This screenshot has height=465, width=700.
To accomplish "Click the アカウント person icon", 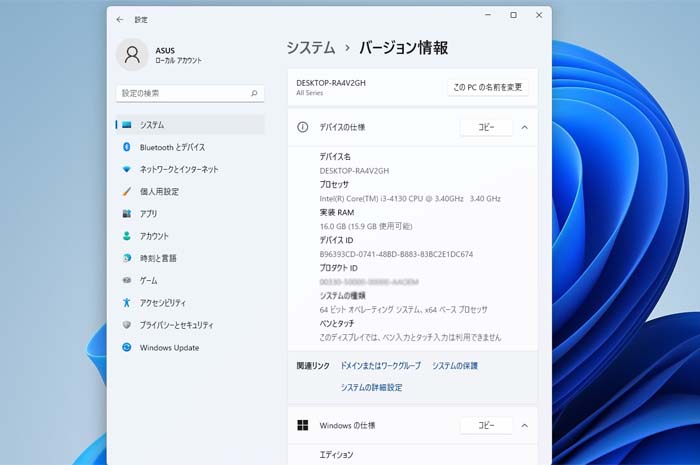I will [x=127, y=236].
